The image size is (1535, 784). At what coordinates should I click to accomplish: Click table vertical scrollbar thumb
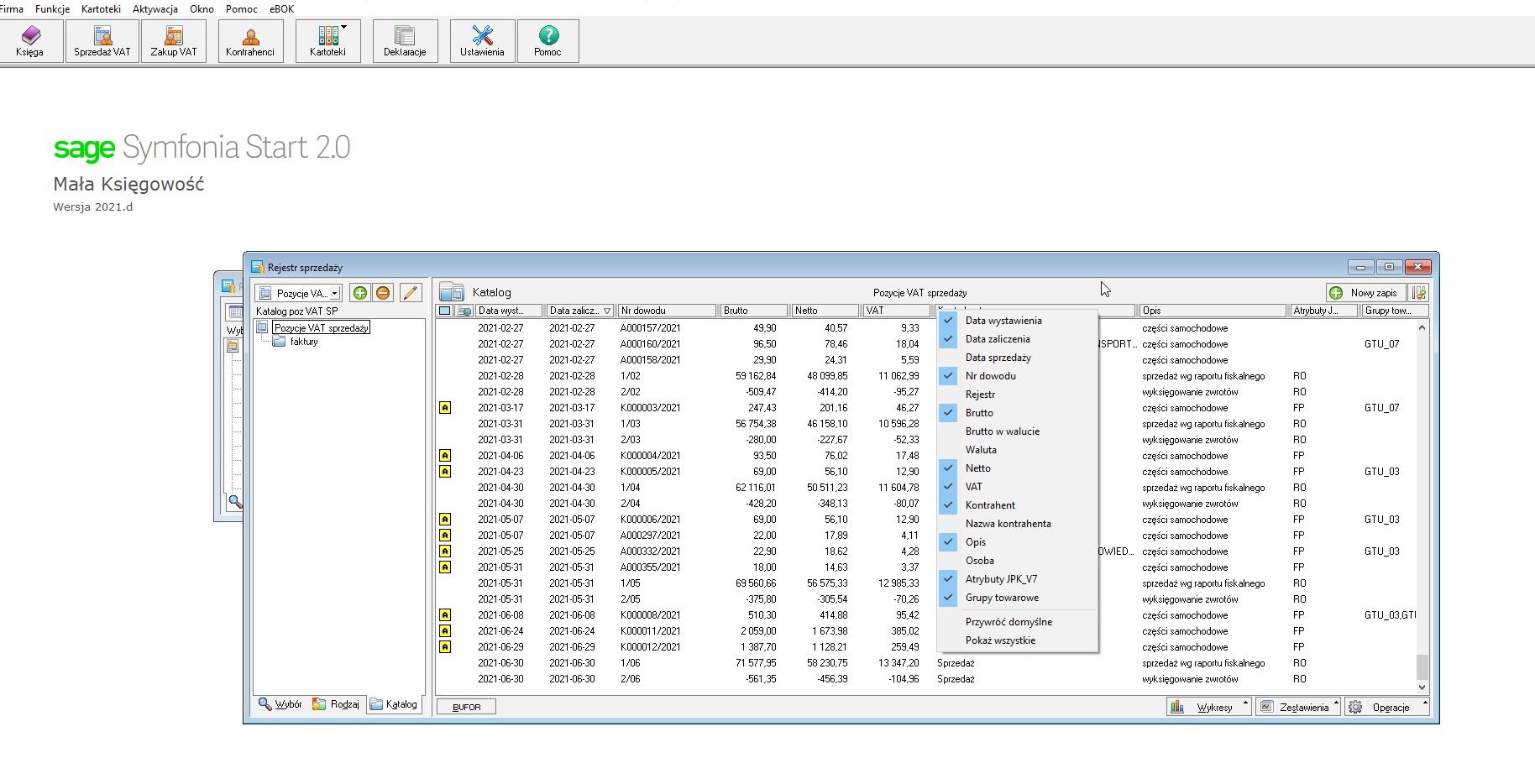pos(1422,666)
